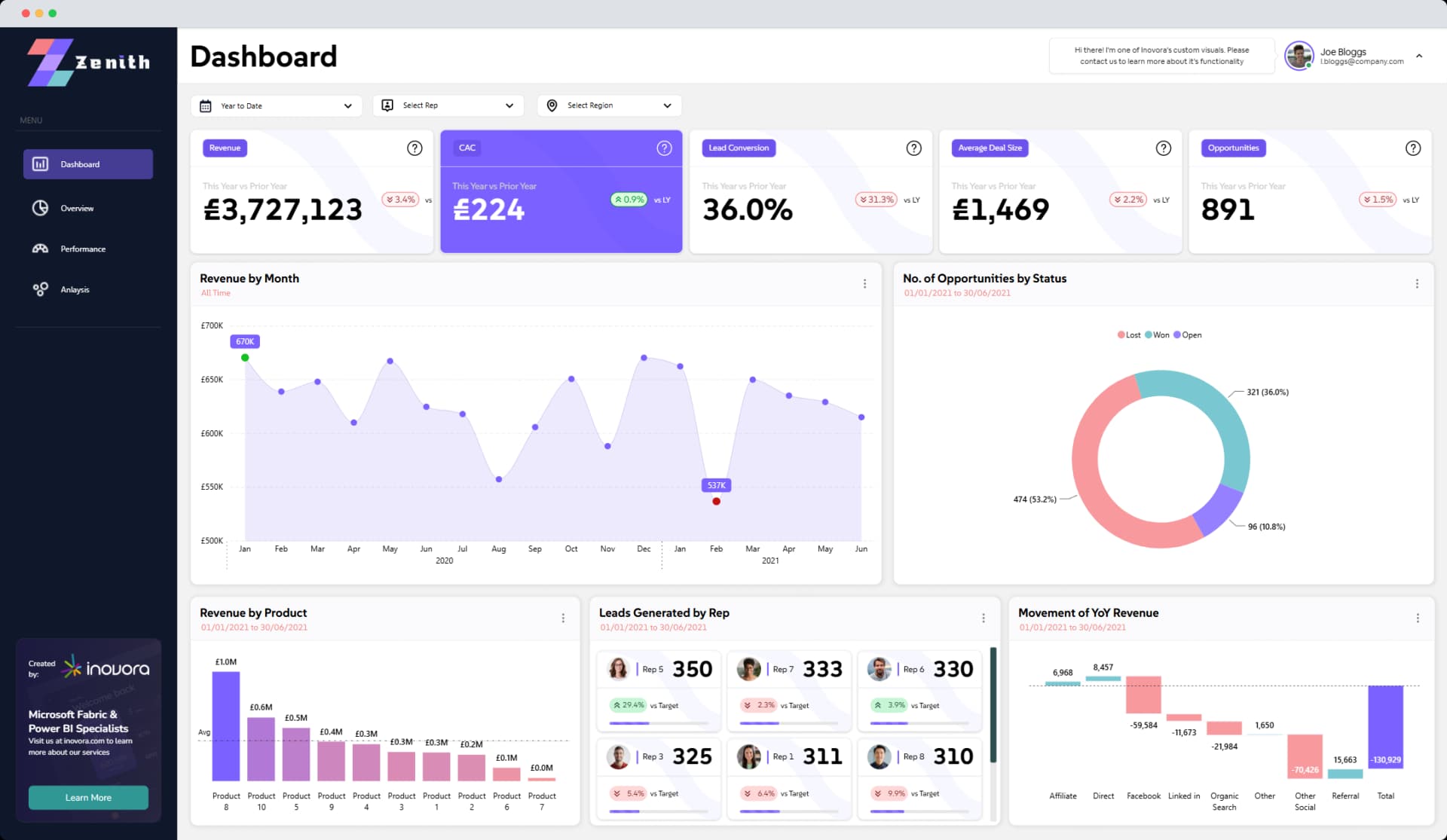This screenshot has height=840, width=1447.
Task: Open the Revenue by Month options menu
Action: 864,283
